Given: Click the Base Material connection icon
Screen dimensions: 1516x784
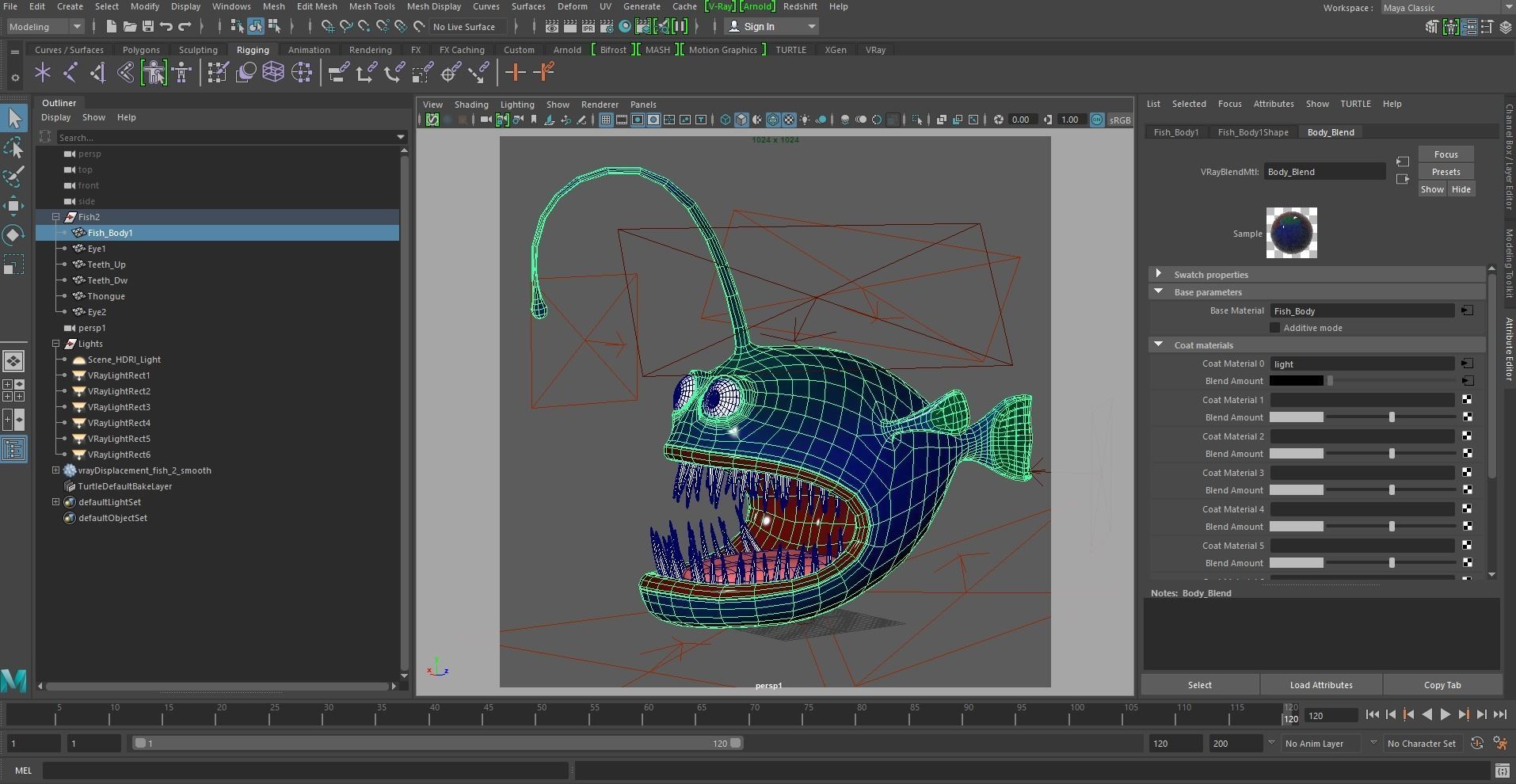Looking at the screenshot, I should tap(1467, 310).
